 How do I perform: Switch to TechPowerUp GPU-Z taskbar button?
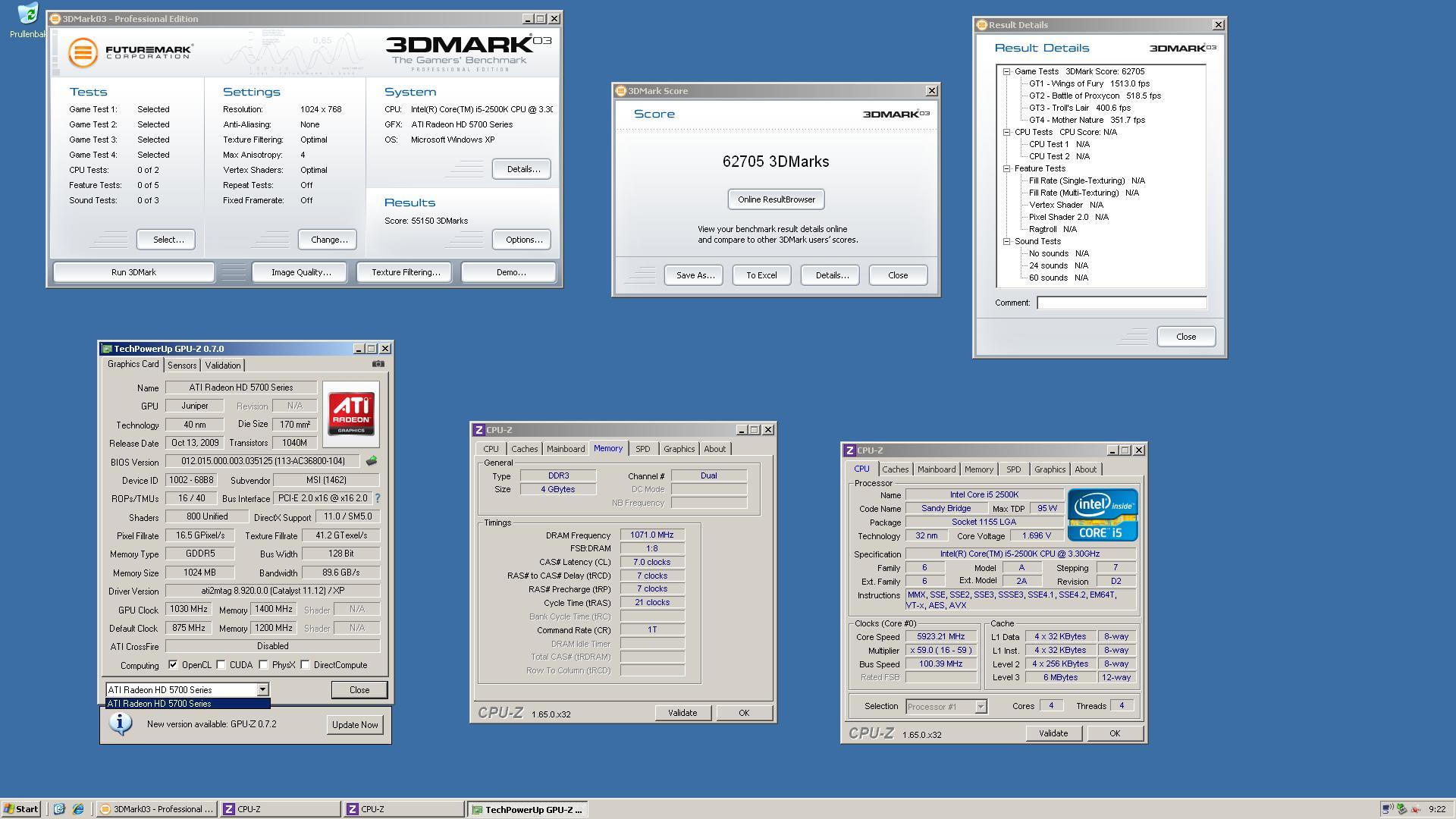[528, 809]
